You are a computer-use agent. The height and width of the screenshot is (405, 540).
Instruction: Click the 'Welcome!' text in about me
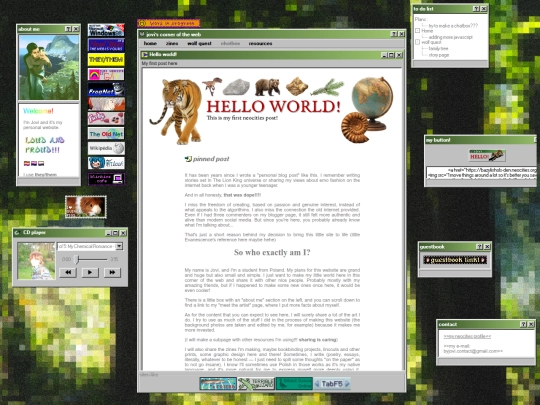tap(38, 111)
